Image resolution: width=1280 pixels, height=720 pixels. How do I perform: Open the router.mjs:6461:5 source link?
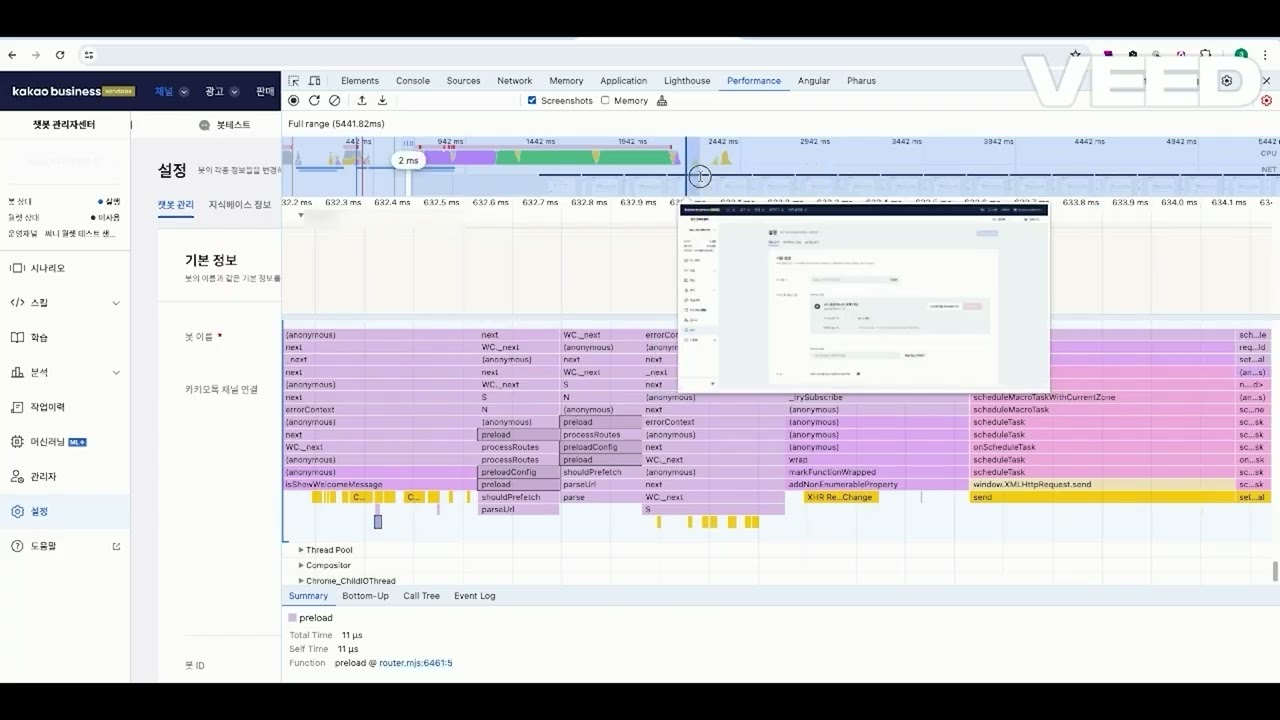[x=416, y=663]
